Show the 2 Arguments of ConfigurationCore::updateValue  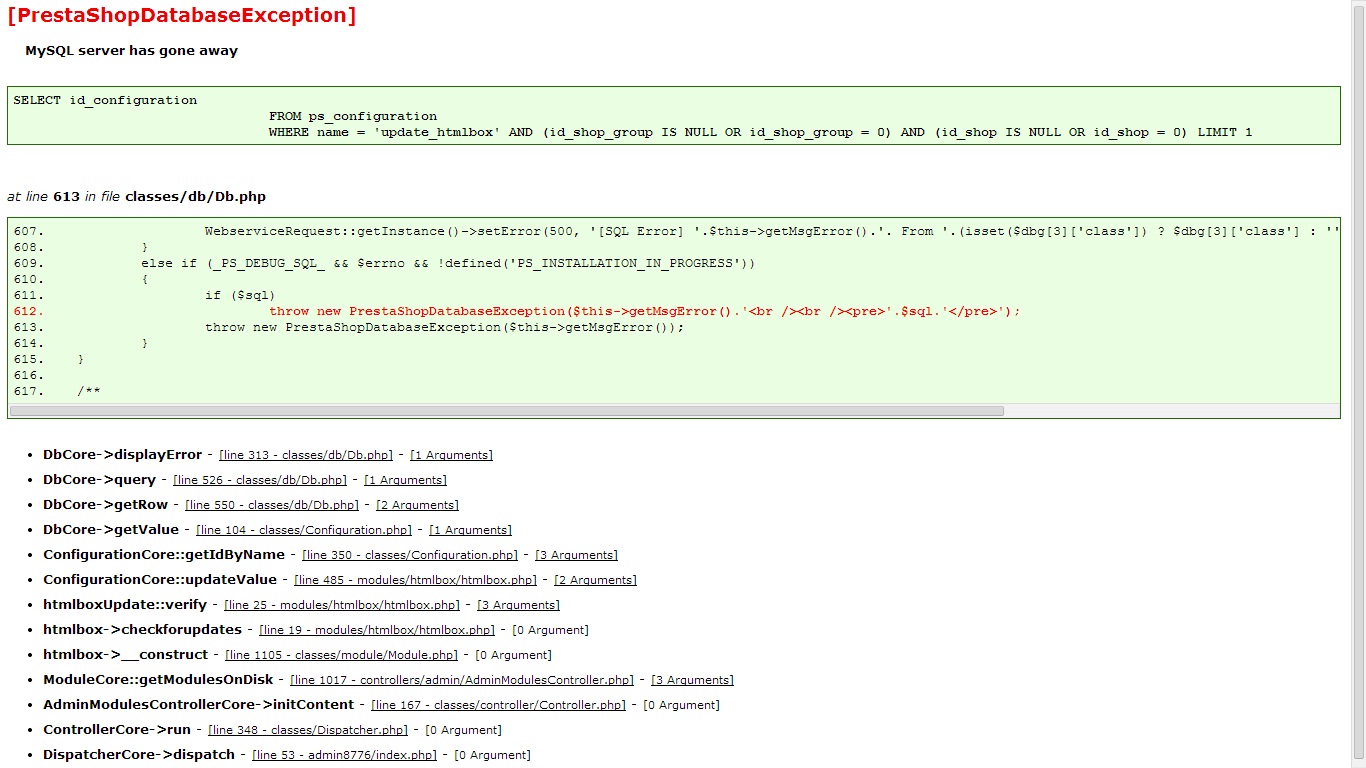(x=595, y=580)
